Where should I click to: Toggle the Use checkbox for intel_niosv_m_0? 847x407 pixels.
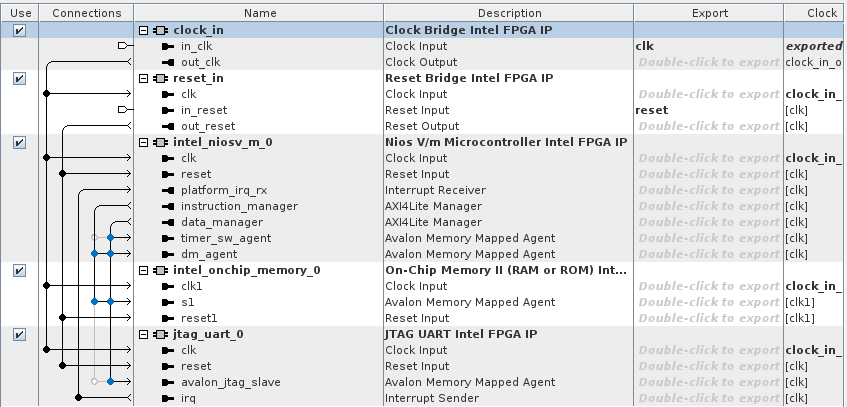(x=19, y=142)
